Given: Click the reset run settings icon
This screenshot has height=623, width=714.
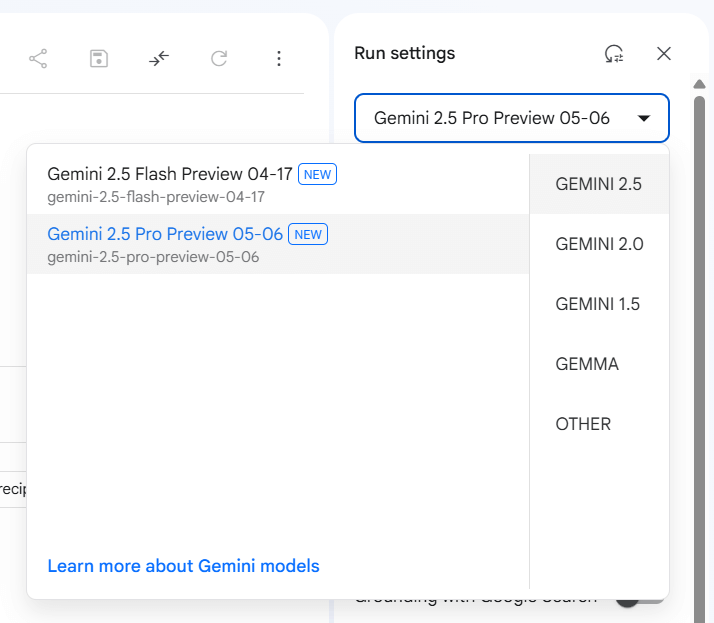Looking at the screenshot, I should (x=614, y=54).
